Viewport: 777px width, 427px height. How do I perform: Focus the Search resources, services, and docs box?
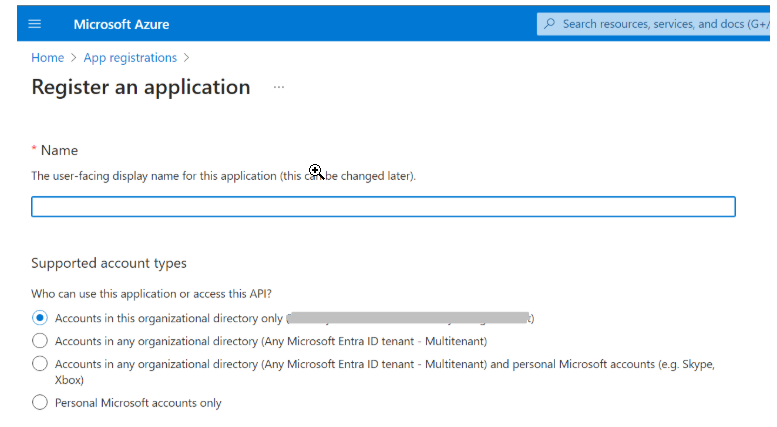coord(660,24)
